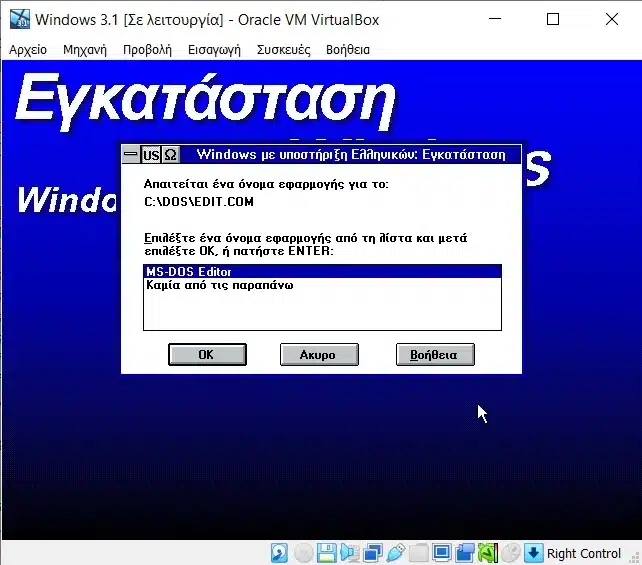Image resolution: width=642 pixels, height=565 pixels.
Task: Click the green CPU chip status icon
Action: [x=488, y=554]
